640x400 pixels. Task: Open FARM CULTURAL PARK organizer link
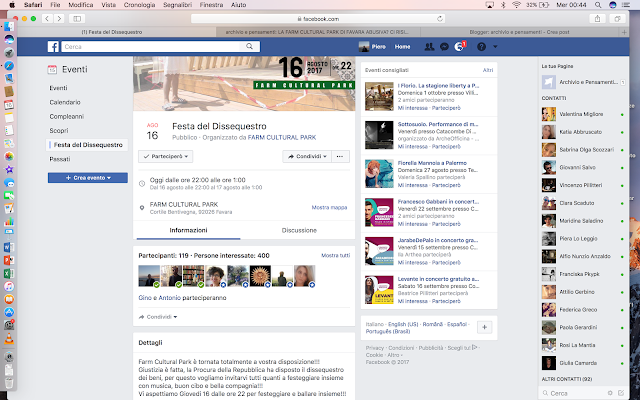[x=282, y=138]
